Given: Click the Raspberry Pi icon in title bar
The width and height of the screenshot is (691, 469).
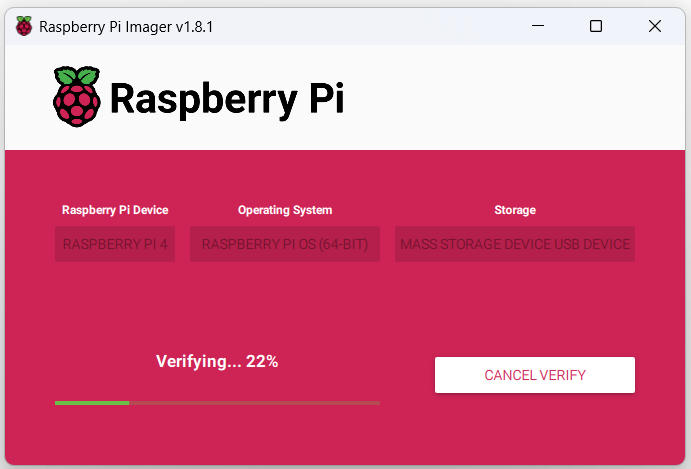Looking at the screenshot, I should (24, 26).
